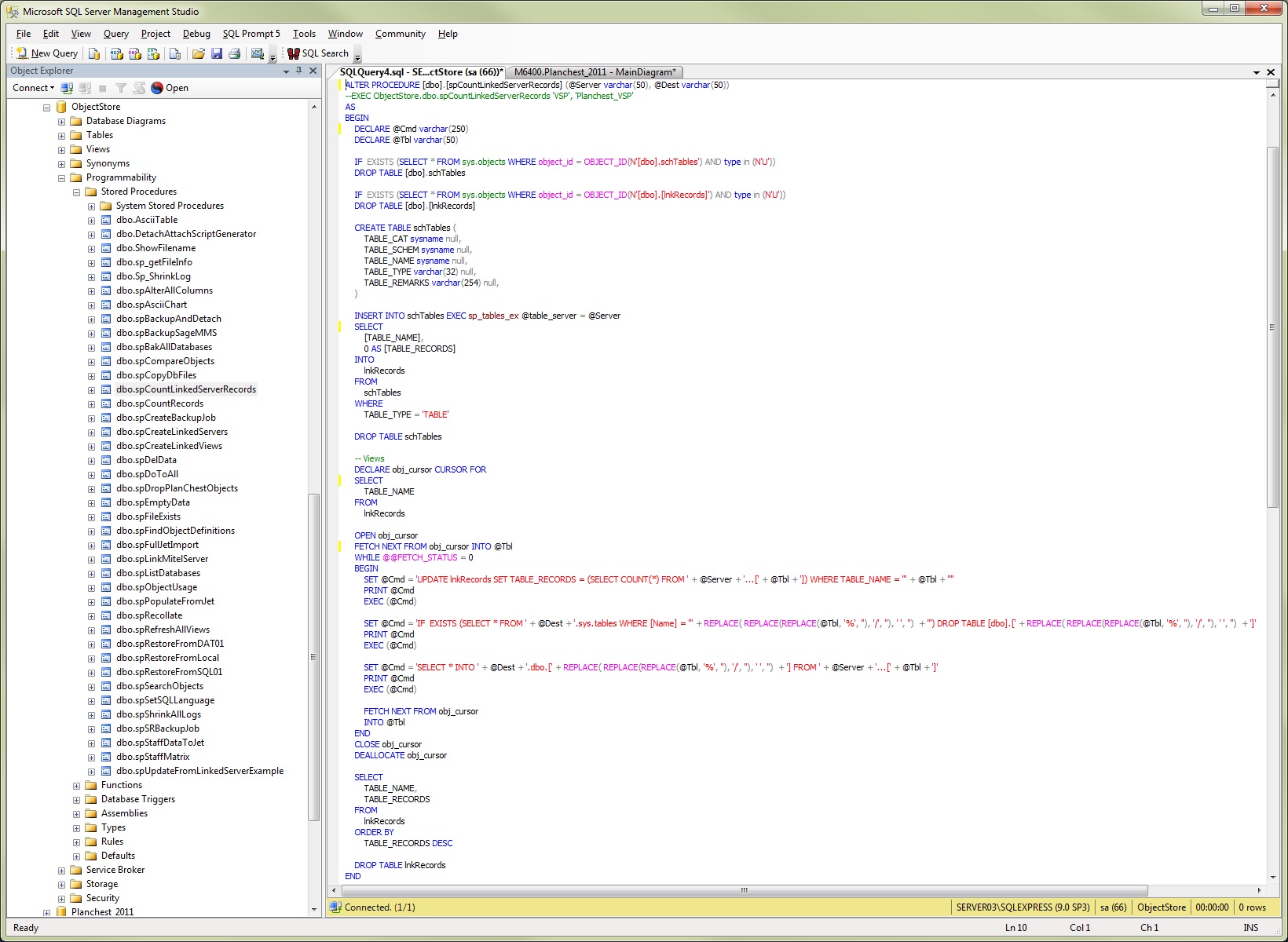This screenshot has height=942, width=1288.
Task: Click the SERVER03\SQLEXPRESS status bar entry
Action: tap(1023, 907)
